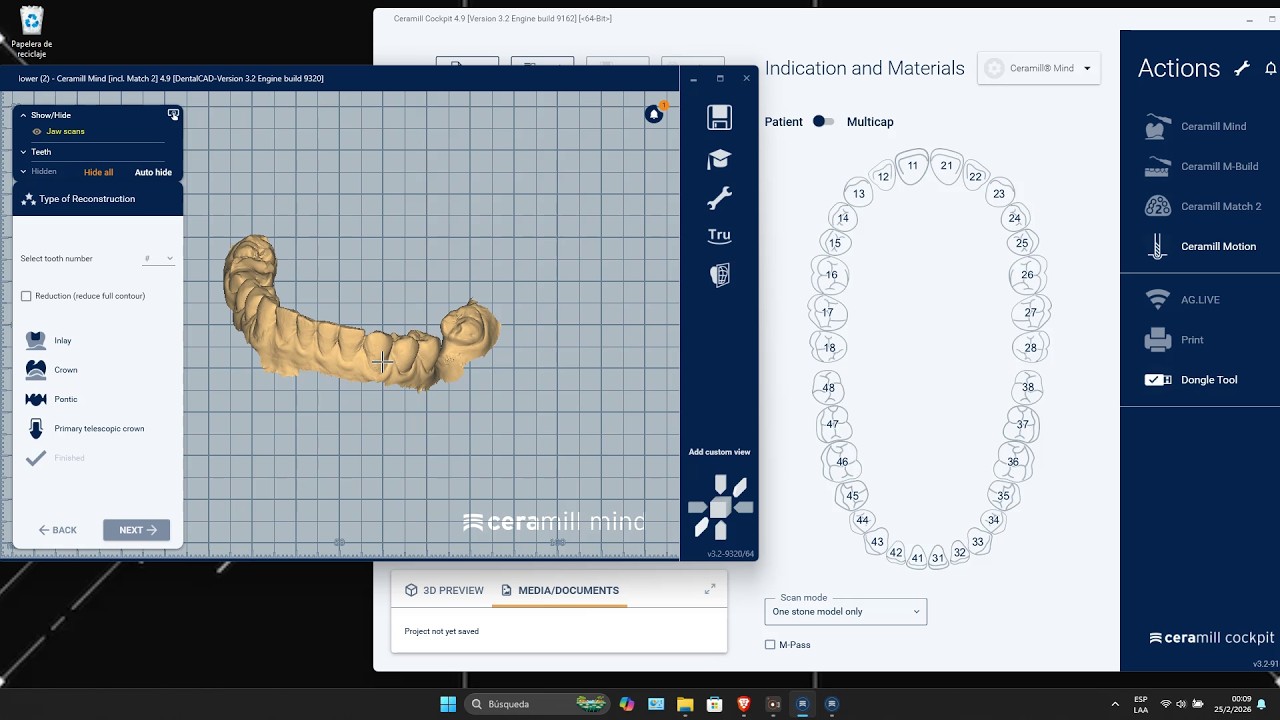The width and height of the screenshot is (1280, 720).
Task: Click the Jaw scans label
Action: pos(65,132)
